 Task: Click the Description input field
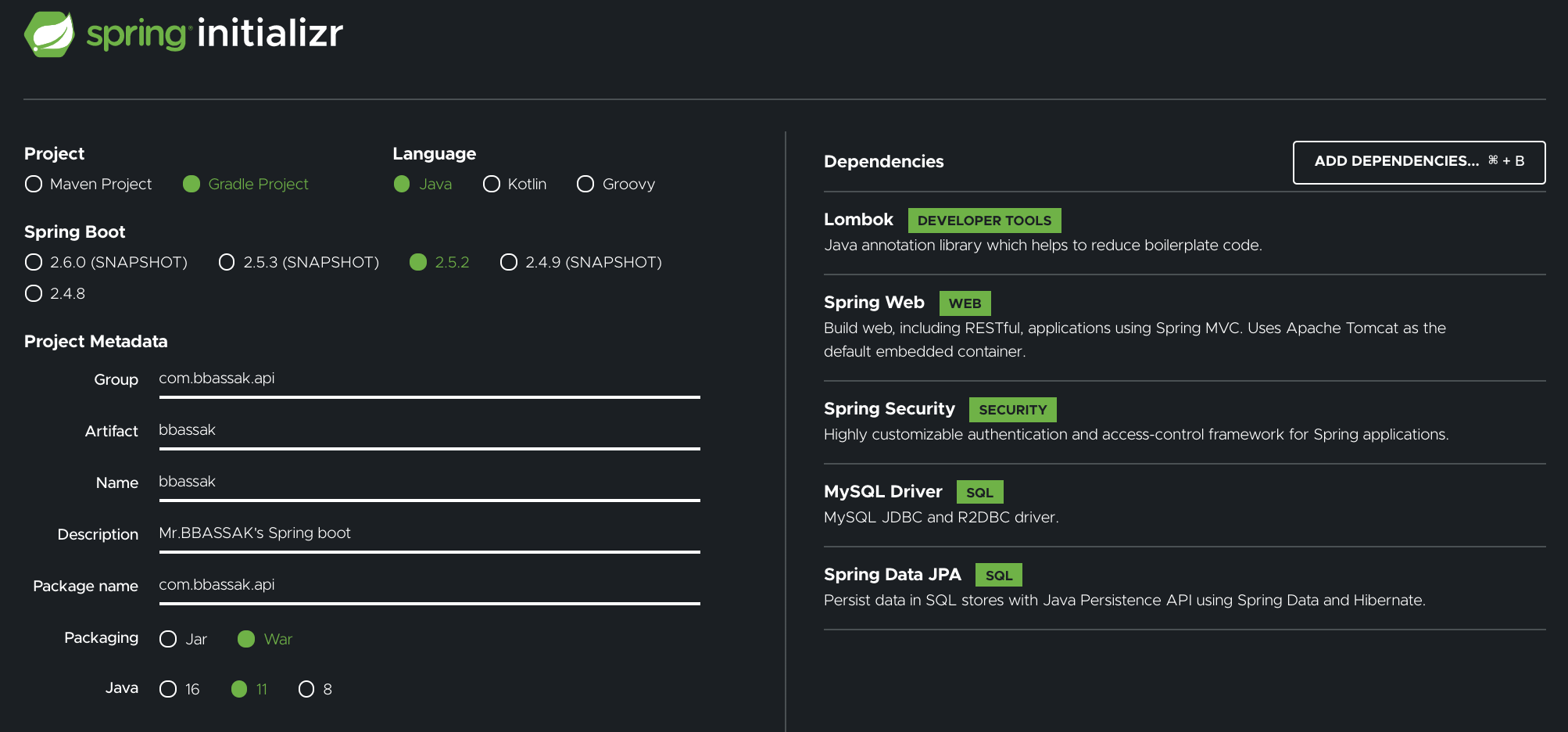[429, 534]
